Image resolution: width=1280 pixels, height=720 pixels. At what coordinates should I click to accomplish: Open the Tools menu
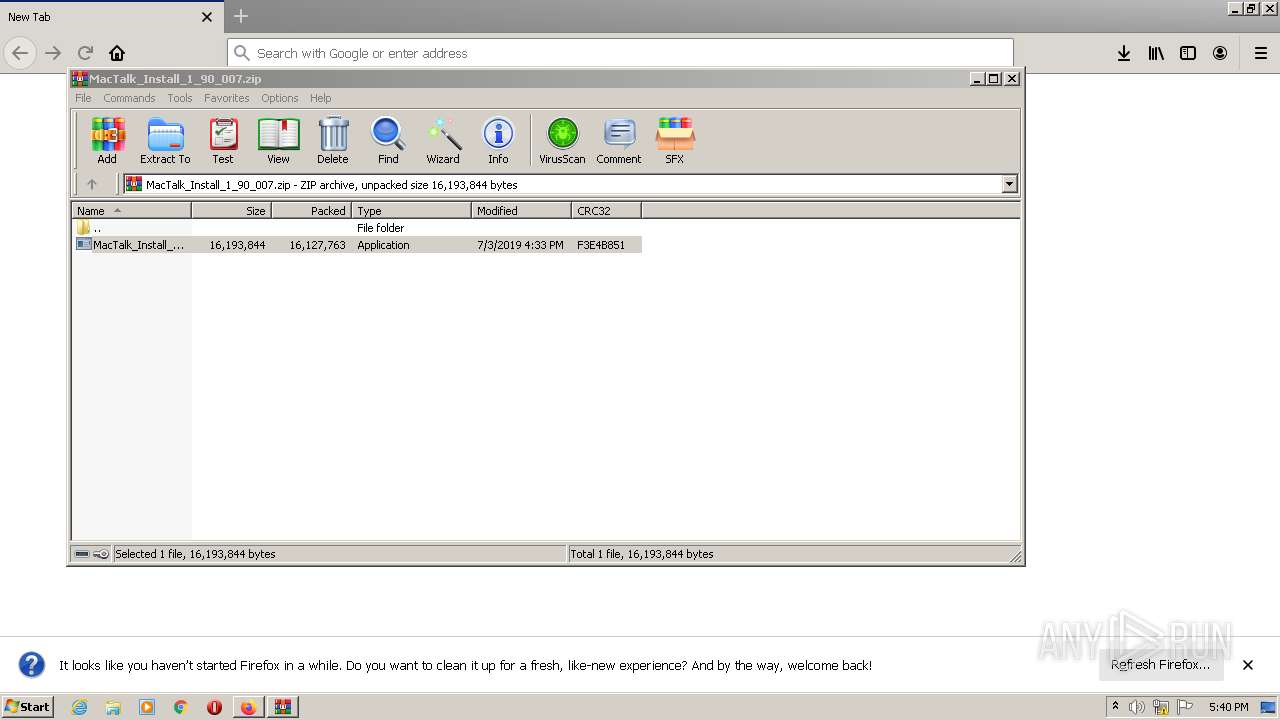(180, 98)
